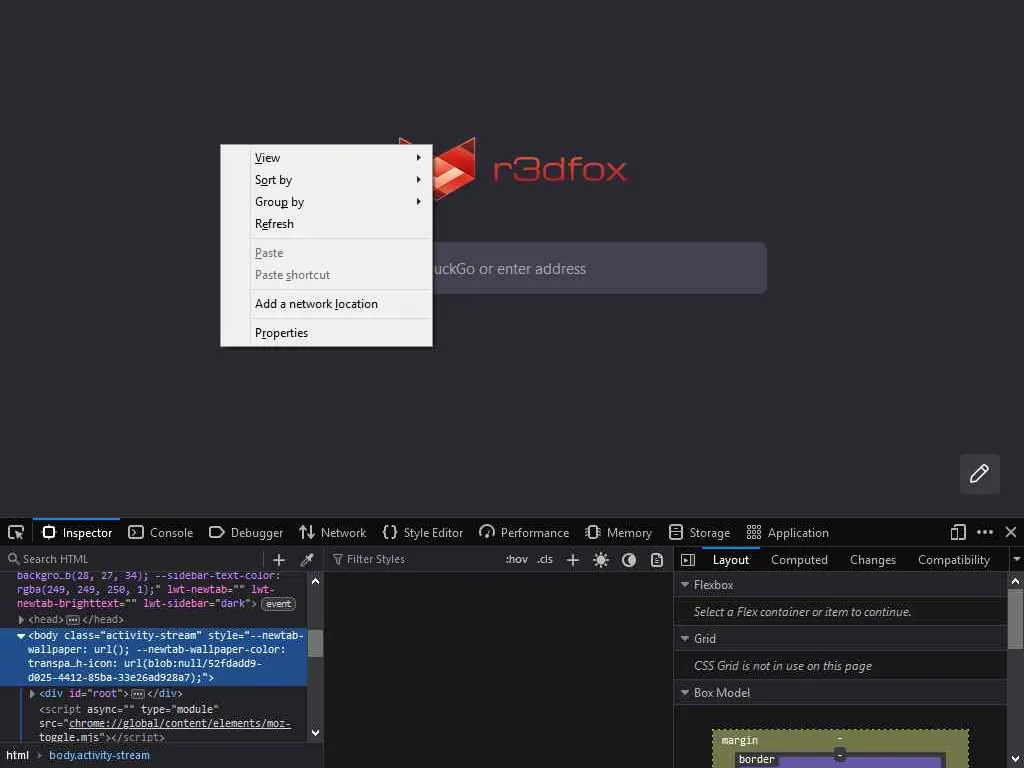Toggle print media simulation page icon
1024x768 pixels.
pos(657,560)
